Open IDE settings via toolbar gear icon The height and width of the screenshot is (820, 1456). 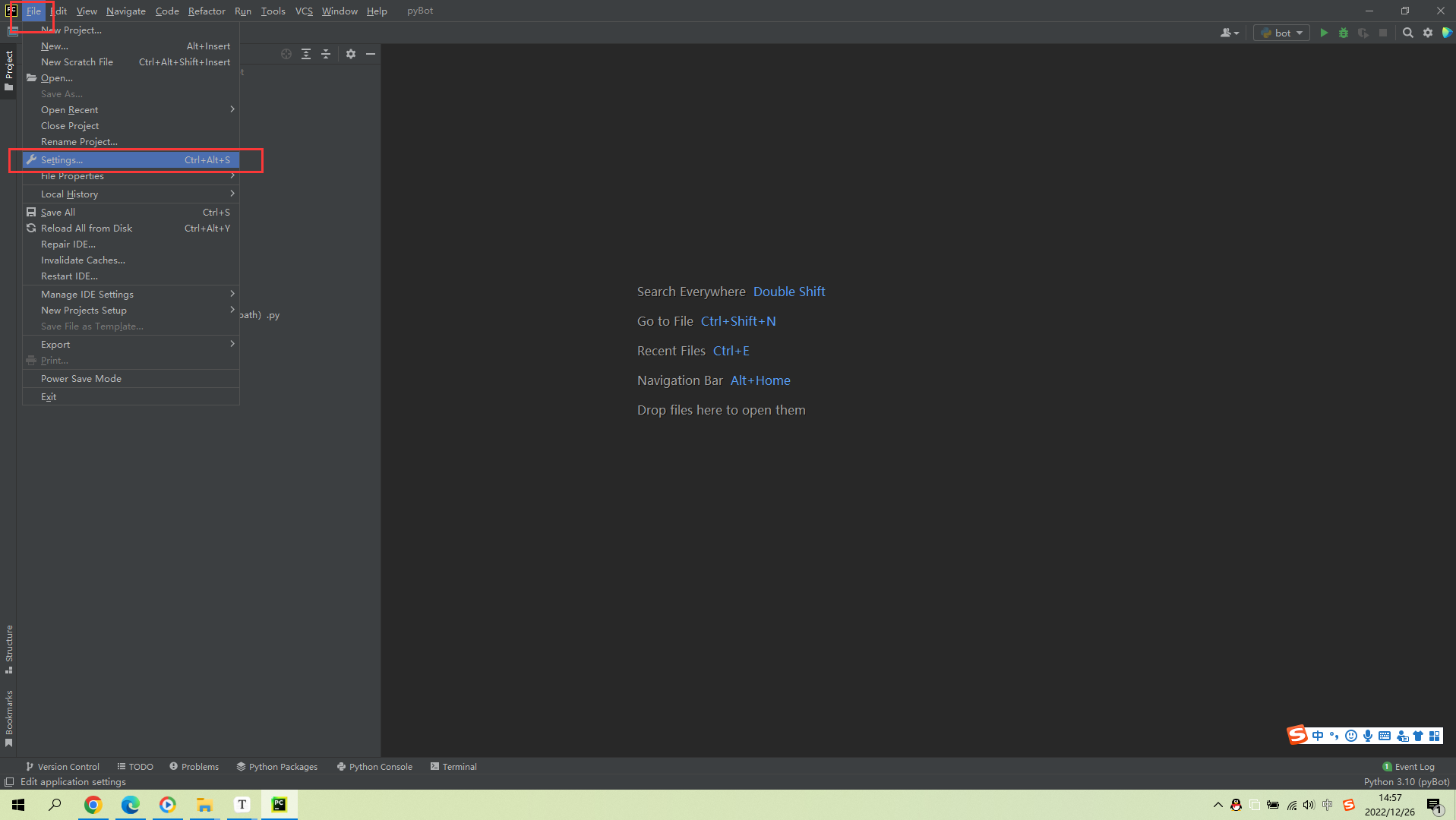click(1428, 33)
